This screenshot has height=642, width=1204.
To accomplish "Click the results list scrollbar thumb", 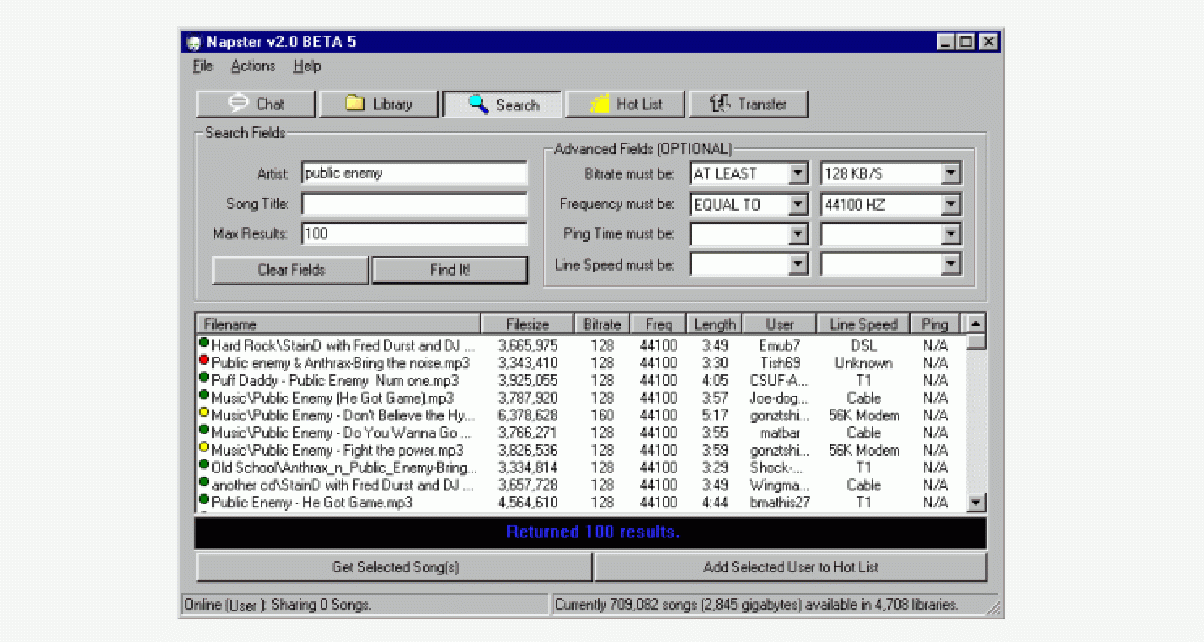I will coord(977,341).
